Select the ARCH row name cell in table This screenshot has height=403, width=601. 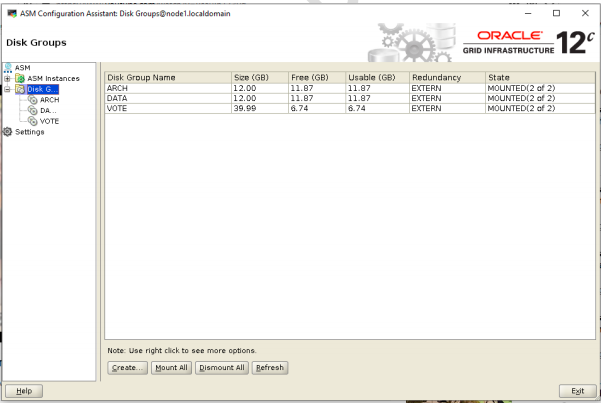click(168, 88)
